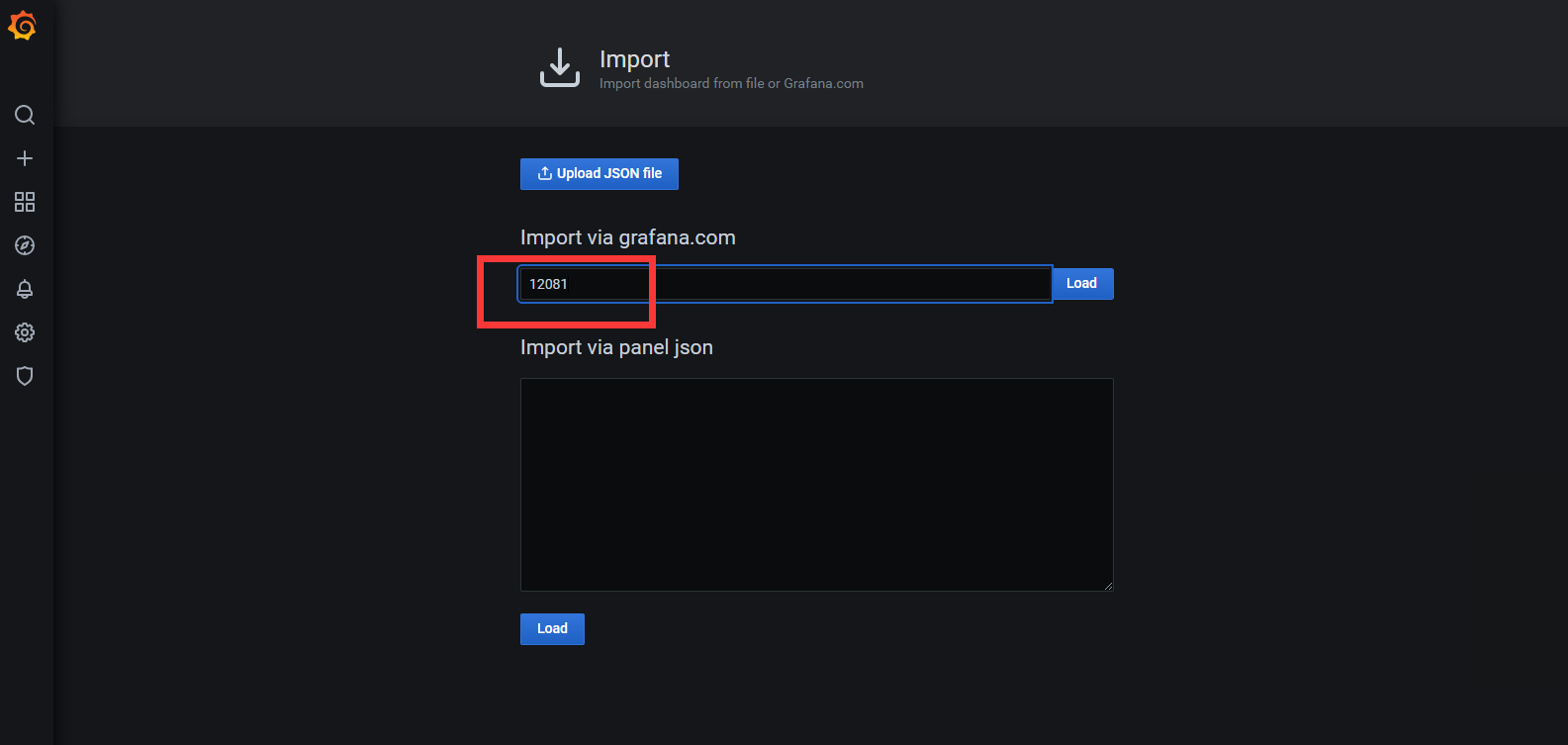Open the Grafana home logo
1568x745 pixels.
point(23,26)
